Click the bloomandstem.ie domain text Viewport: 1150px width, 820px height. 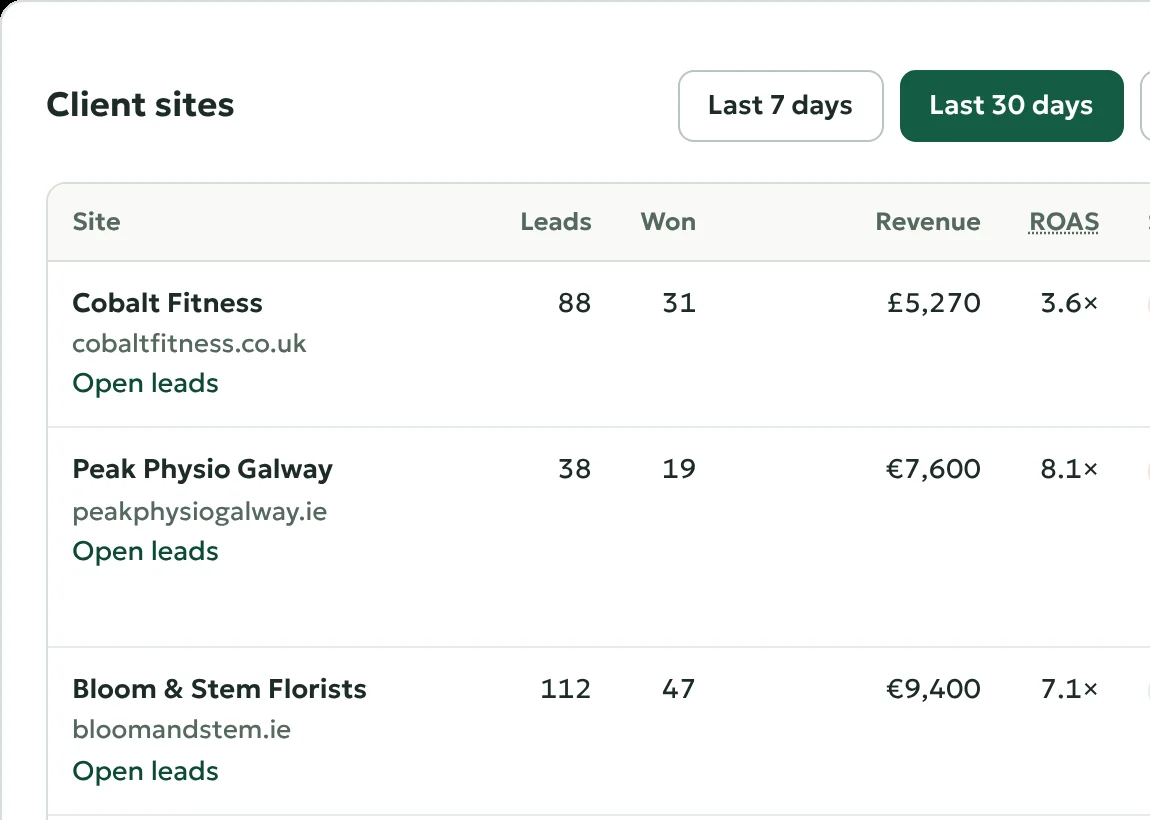click(x=181, y=729)
